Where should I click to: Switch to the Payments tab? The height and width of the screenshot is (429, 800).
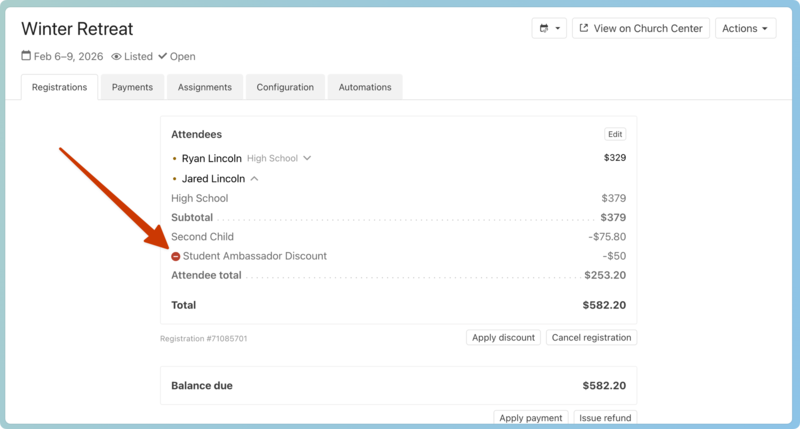pyautogui.click(x=132, y=88)
